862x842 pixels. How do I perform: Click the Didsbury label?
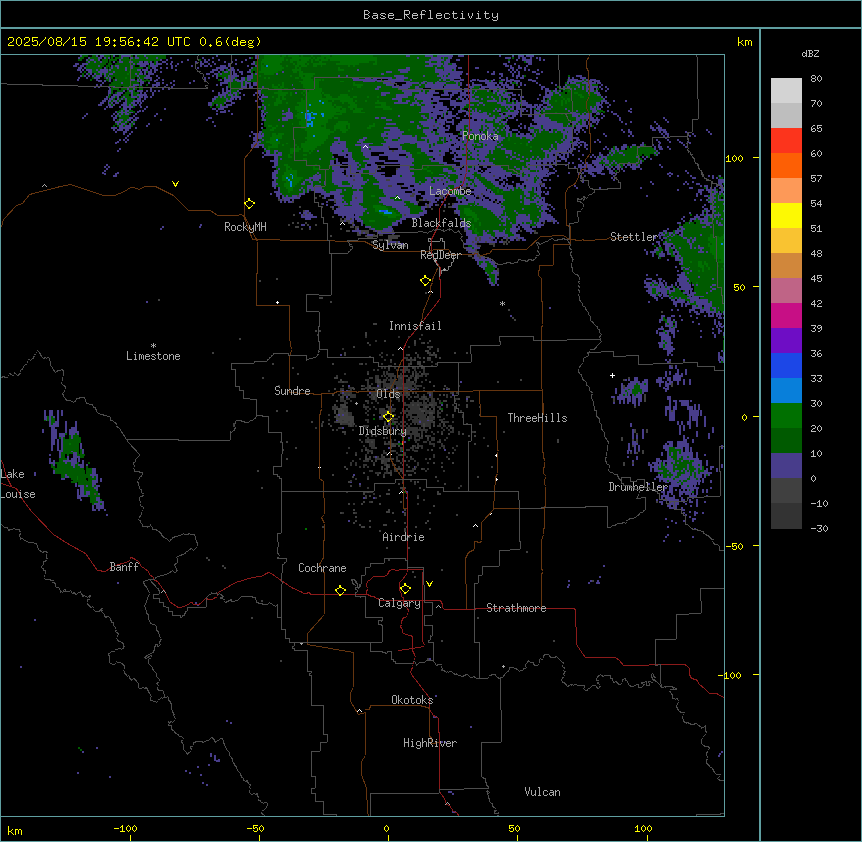[383, 431]
